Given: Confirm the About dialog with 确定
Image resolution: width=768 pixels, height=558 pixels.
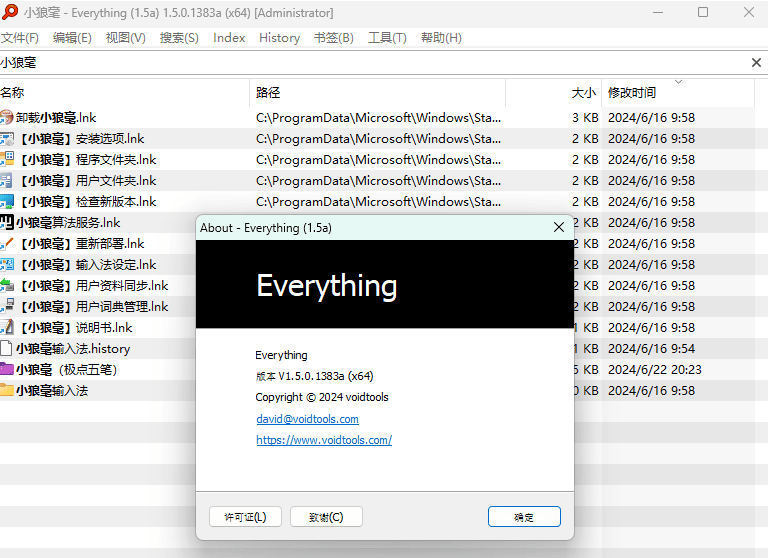Looking at the screenshot, I should [x=524, y=517].
